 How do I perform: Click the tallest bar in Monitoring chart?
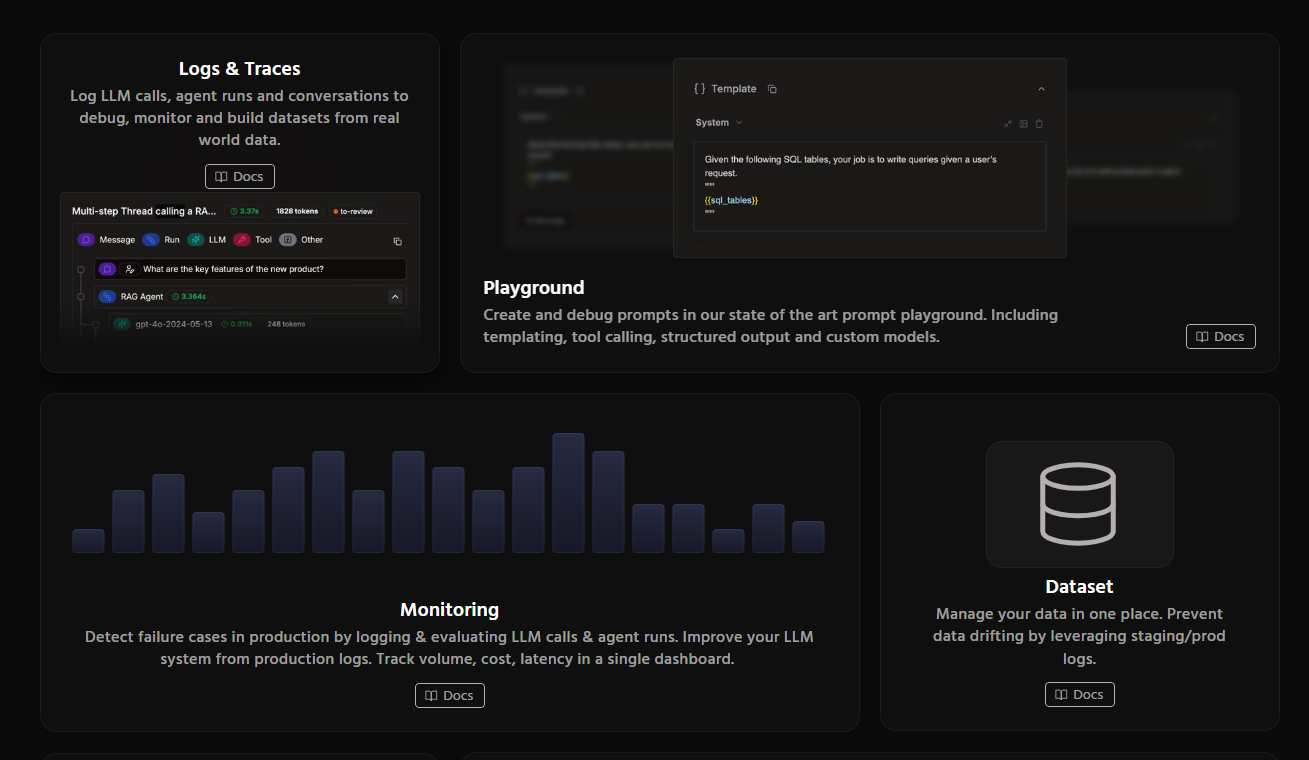568,493
